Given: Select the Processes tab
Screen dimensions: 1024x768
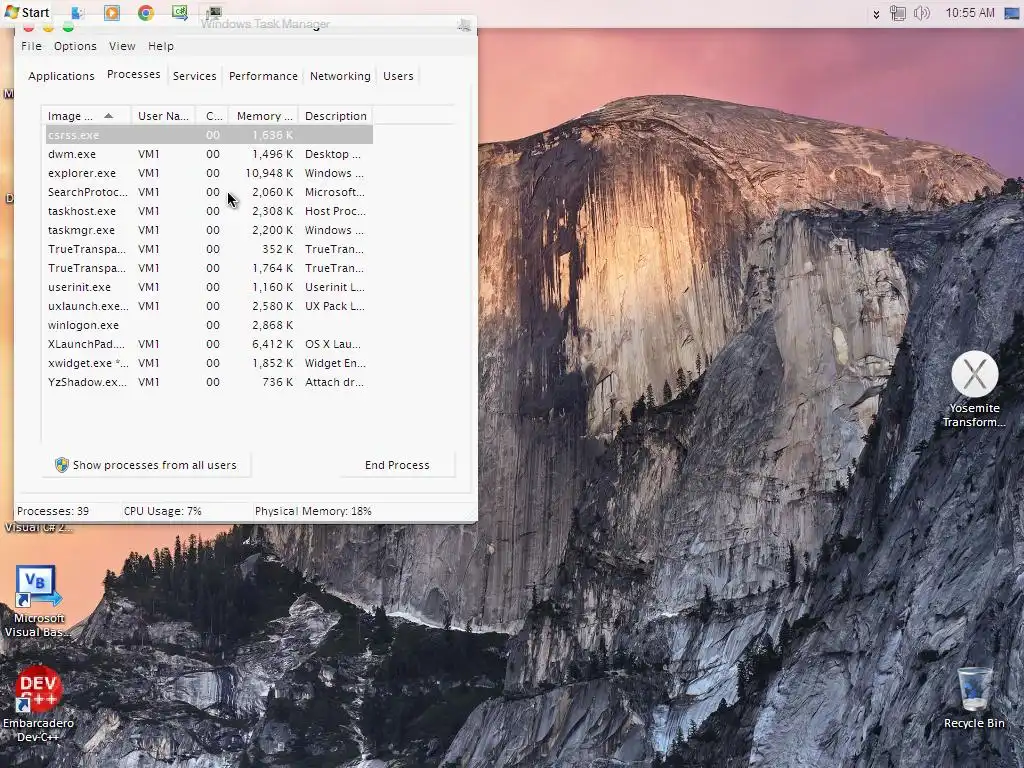Looking at the screenshot, I should pyautogui.click(x=134, y=74).
